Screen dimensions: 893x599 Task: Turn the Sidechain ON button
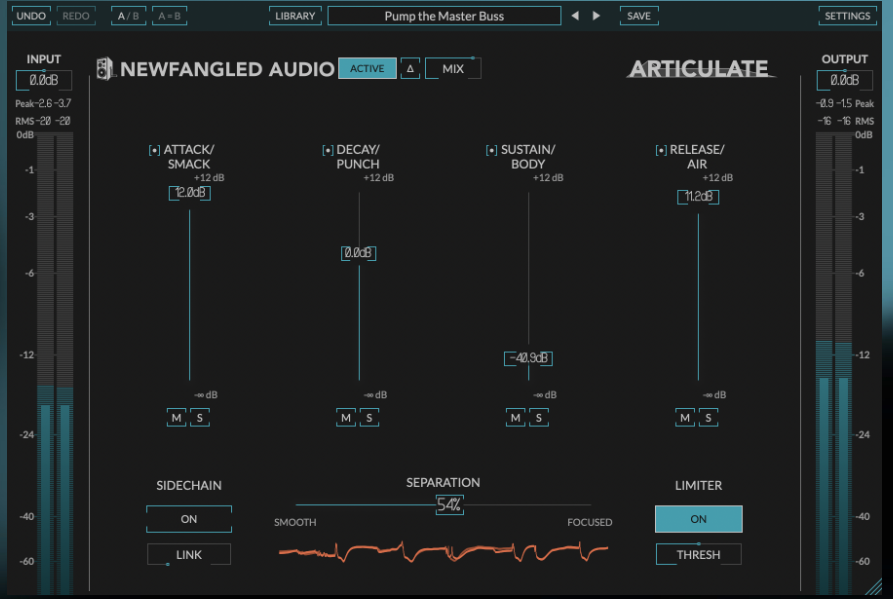tap(189, 519)
